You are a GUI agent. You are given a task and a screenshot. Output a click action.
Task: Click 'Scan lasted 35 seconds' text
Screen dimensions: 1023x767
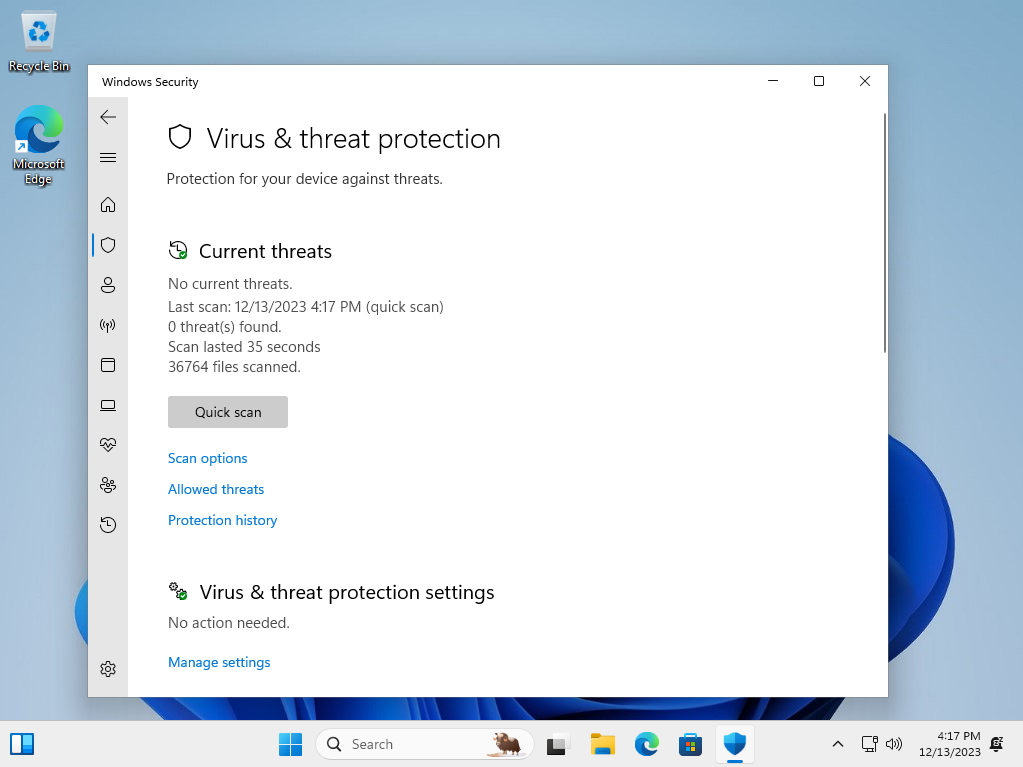point(244,347)
